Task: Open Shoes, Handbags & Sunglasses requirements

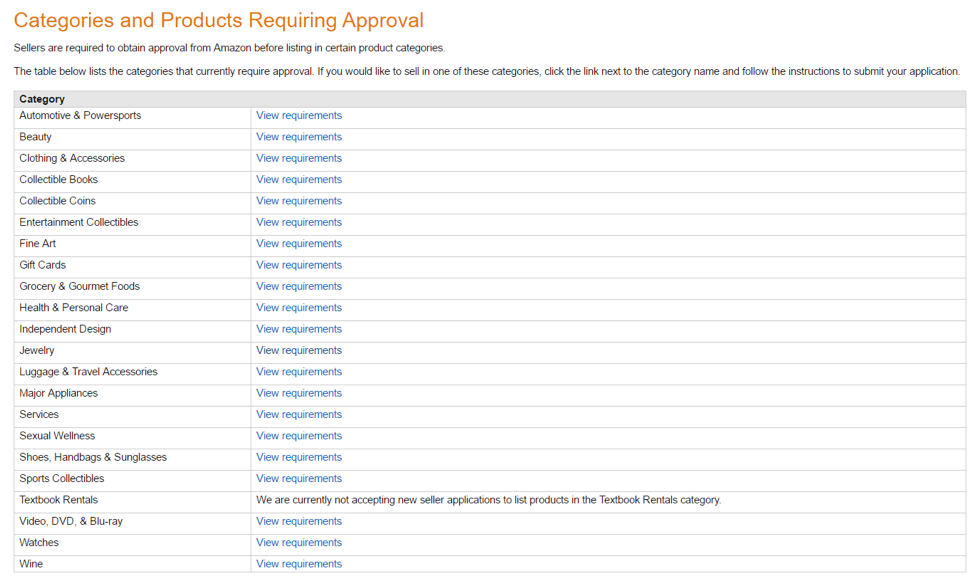Action: pos(298,456)
